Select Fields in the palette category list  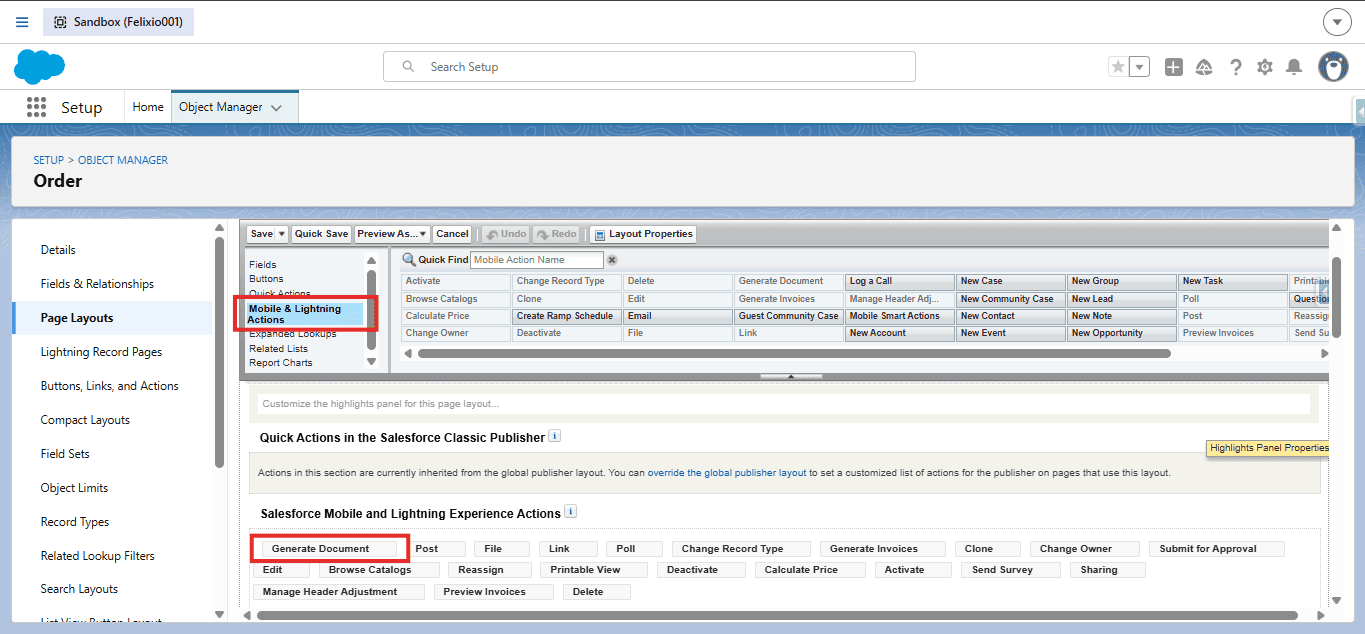(263, 265)
